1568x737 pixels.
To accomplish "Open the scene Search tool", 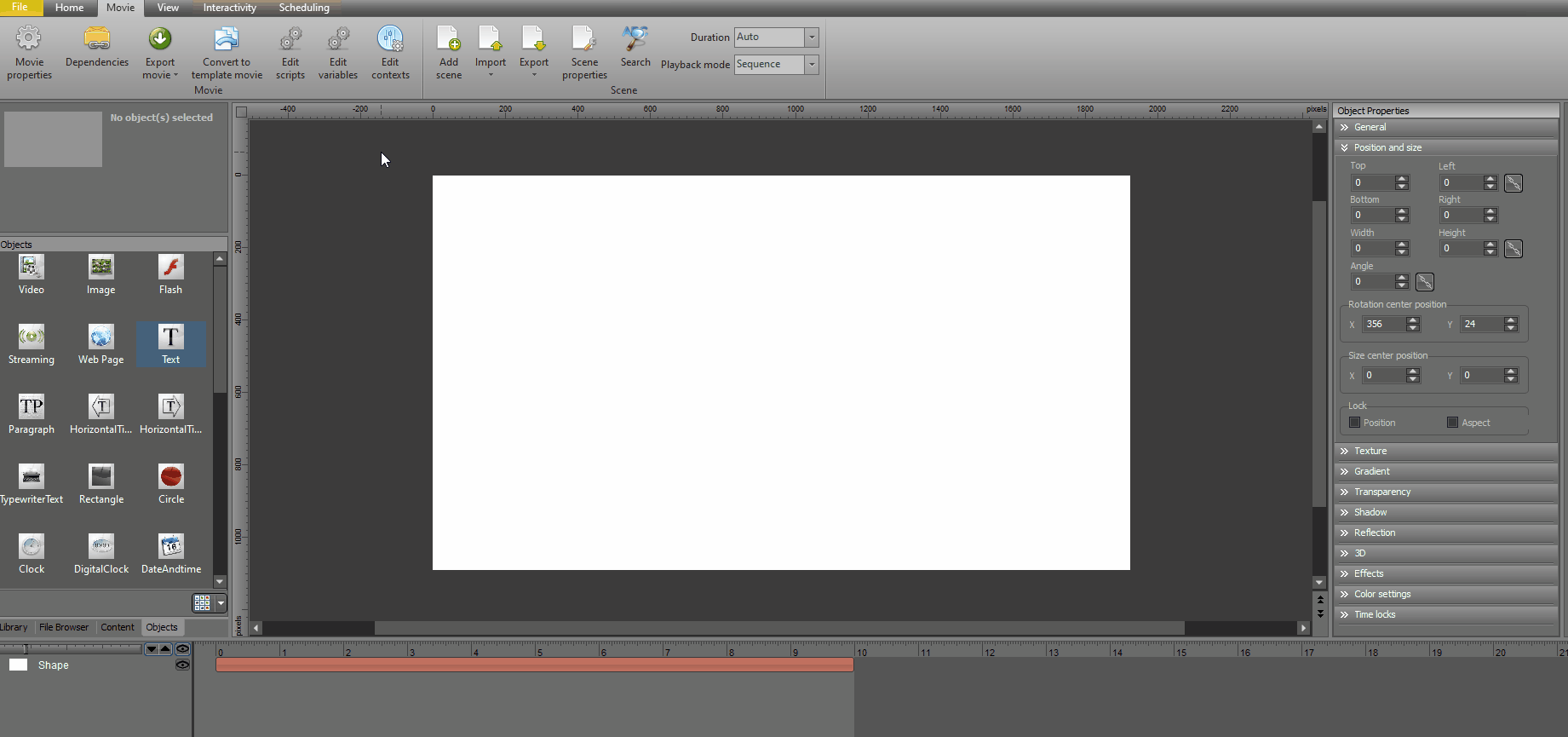I will tap(635, 47).
